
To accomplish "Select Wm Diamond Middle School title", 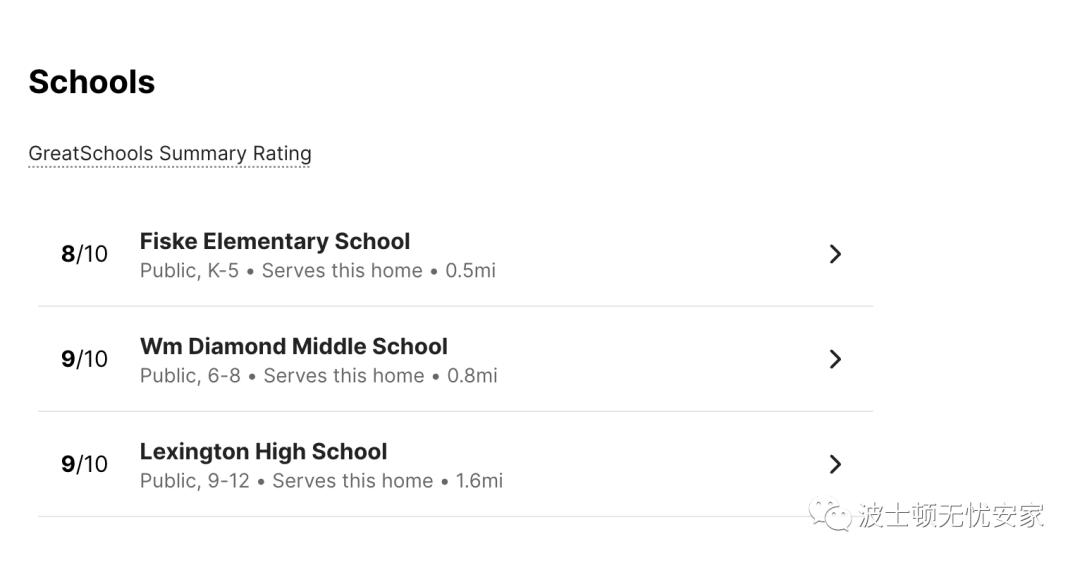I will 293,346.
